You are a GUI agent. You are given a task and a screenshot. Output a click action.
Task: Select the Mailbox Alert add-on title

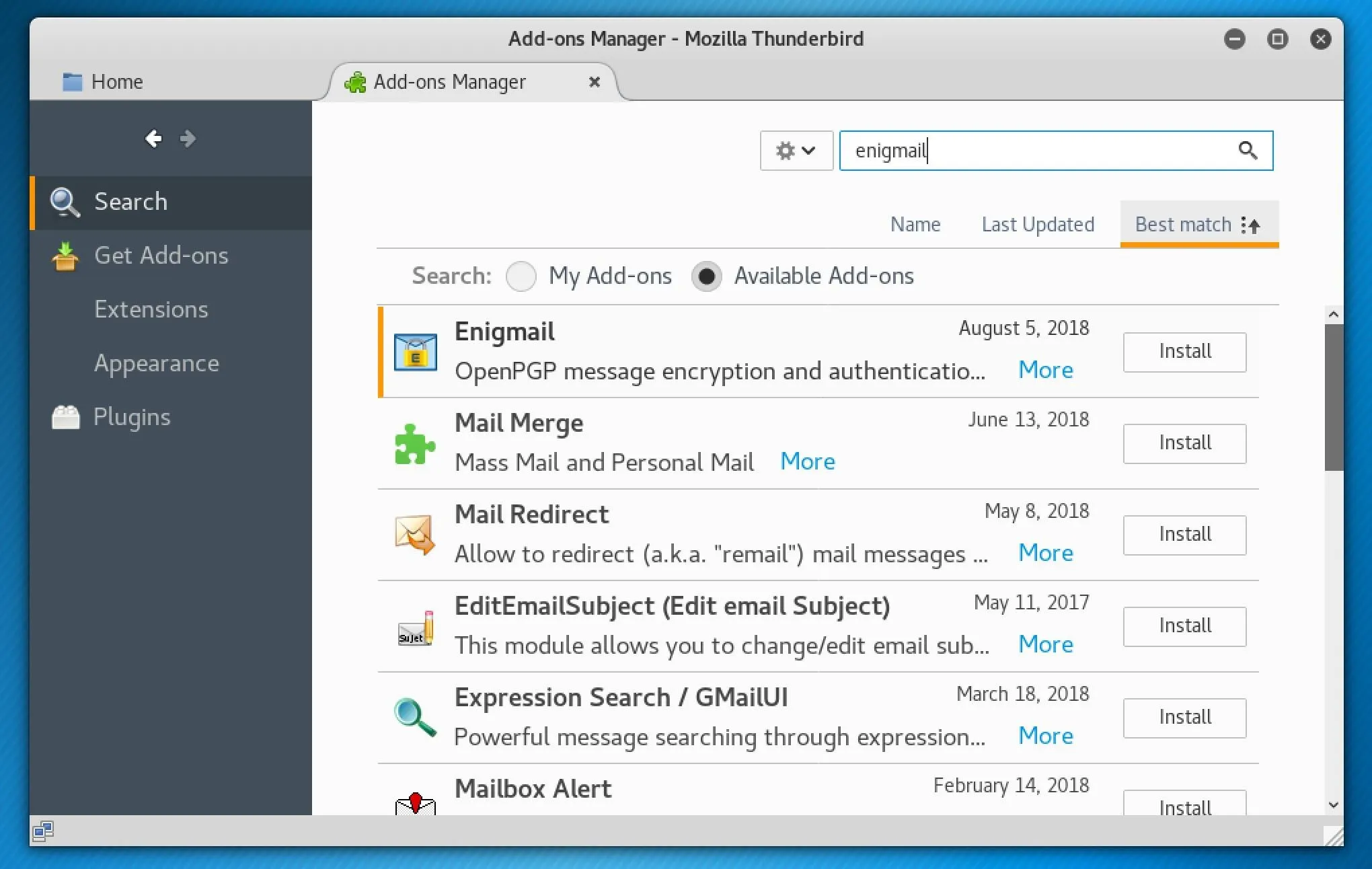pos(533,789)
